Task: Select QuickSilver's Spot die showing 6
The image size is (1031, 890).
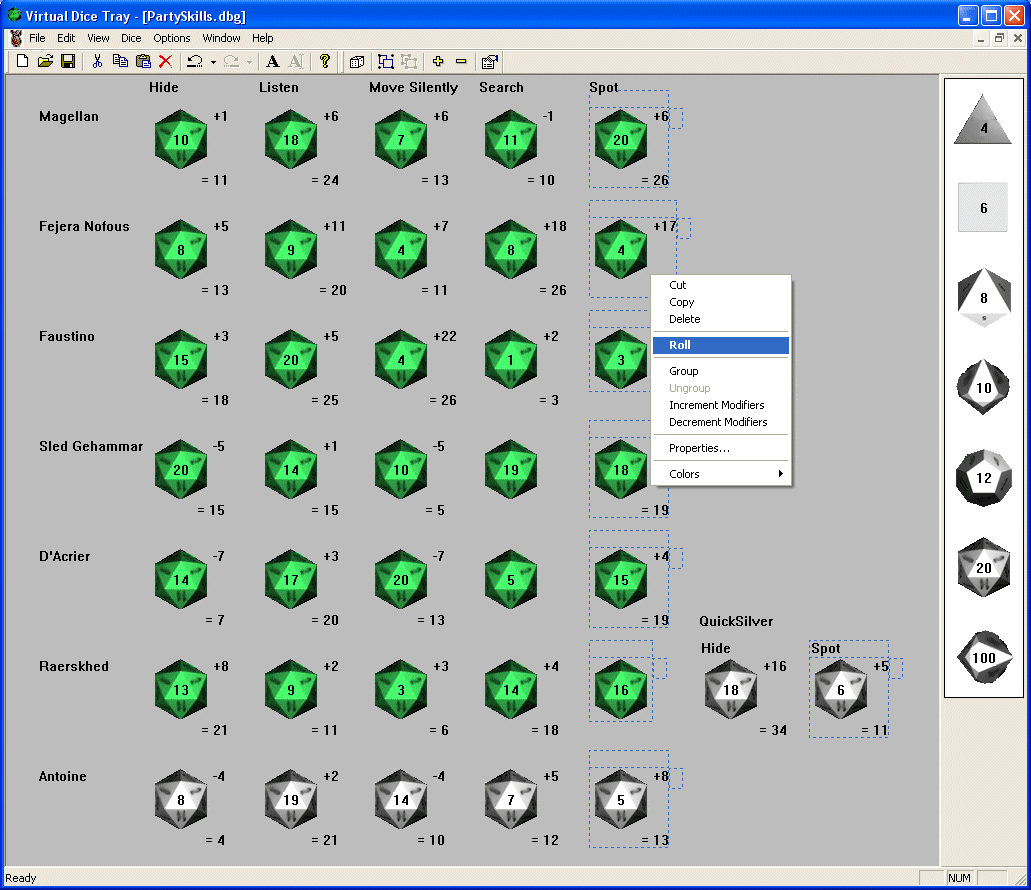Action: (840, 690)
